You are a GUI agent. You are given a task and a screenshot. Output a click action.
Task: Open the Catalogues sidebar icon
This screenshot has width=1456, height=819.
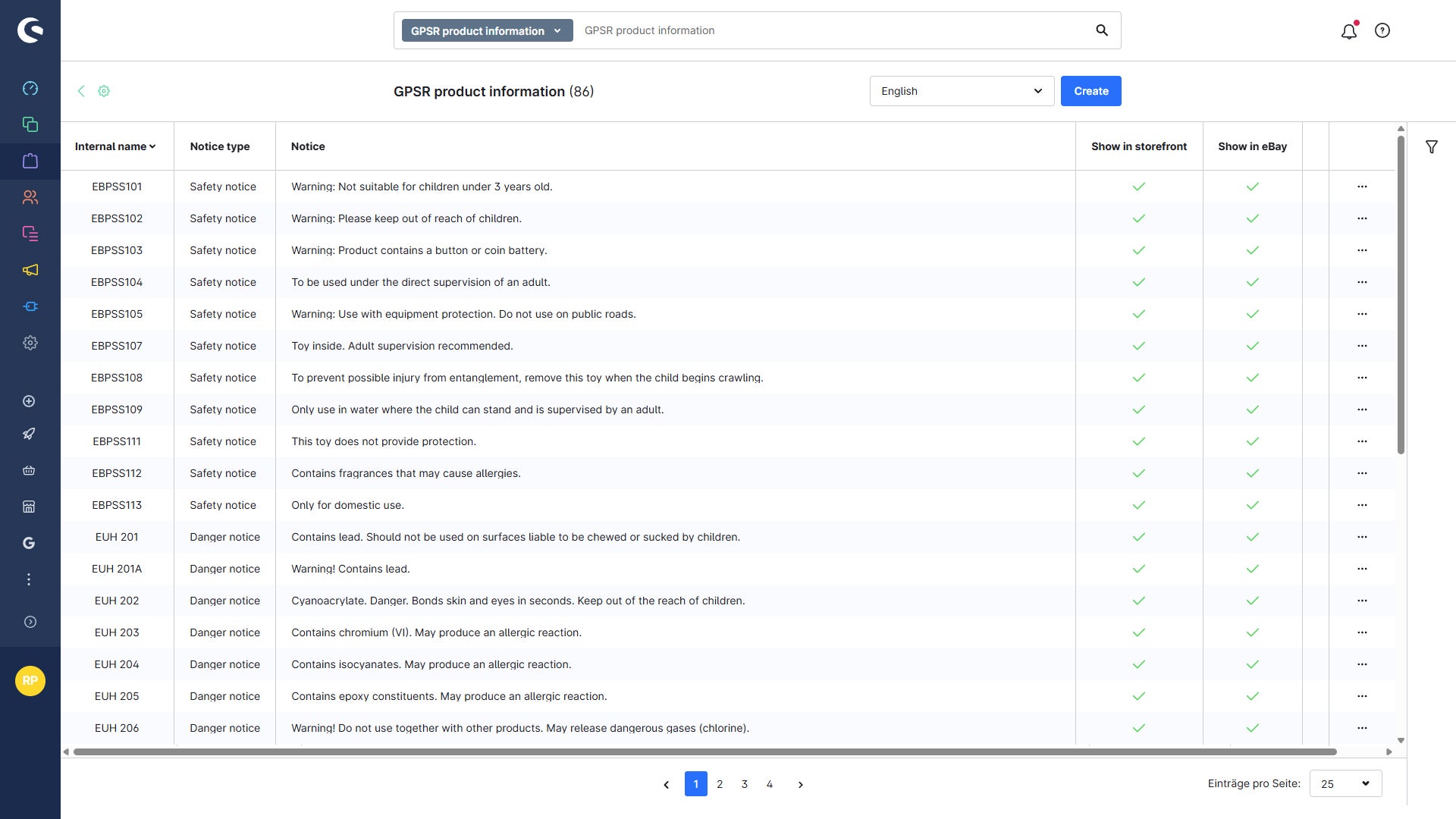point(30,124)
